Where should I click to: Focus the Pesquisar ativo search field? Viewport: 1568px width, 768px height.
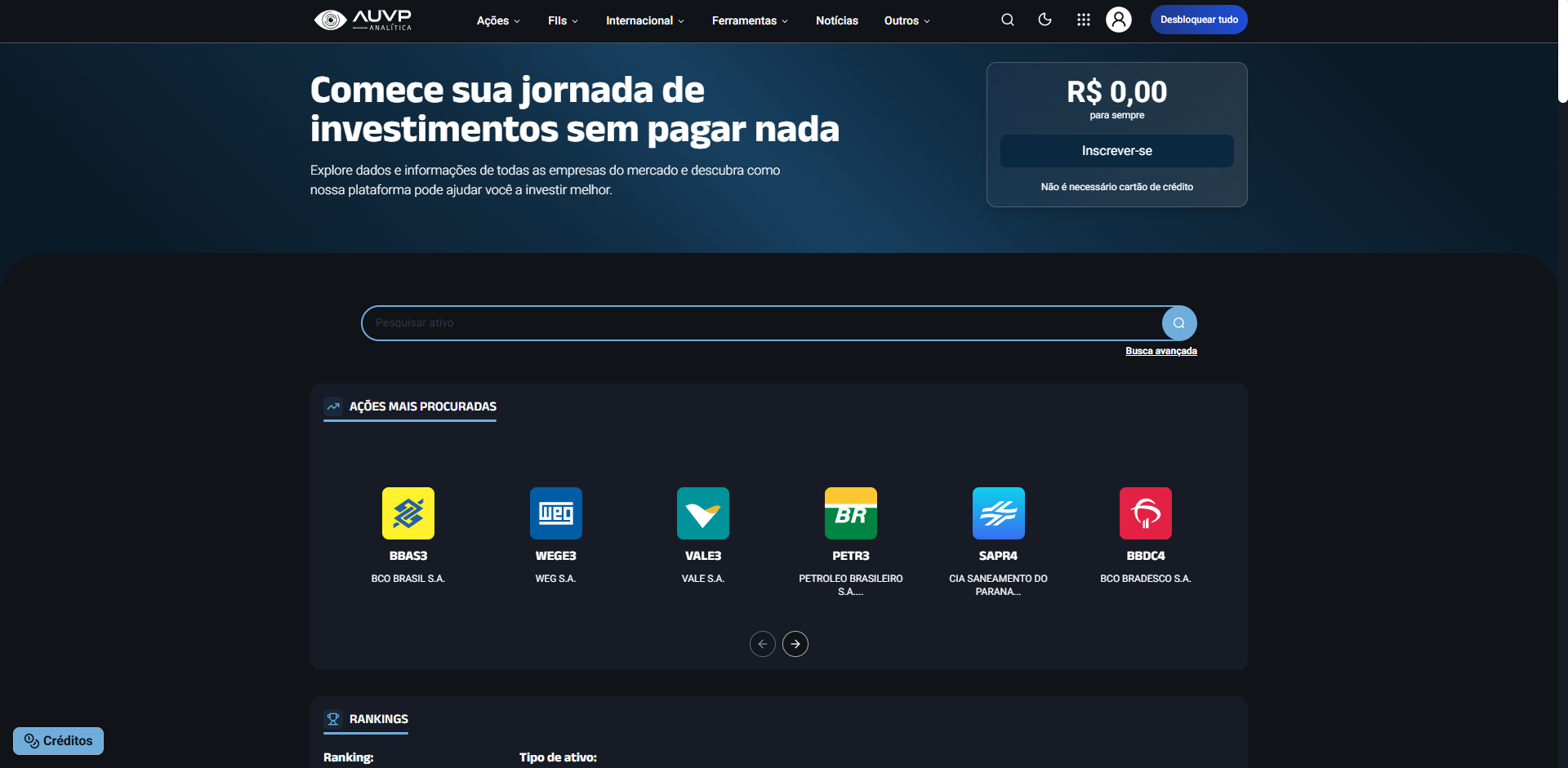(x=761, y=323)
